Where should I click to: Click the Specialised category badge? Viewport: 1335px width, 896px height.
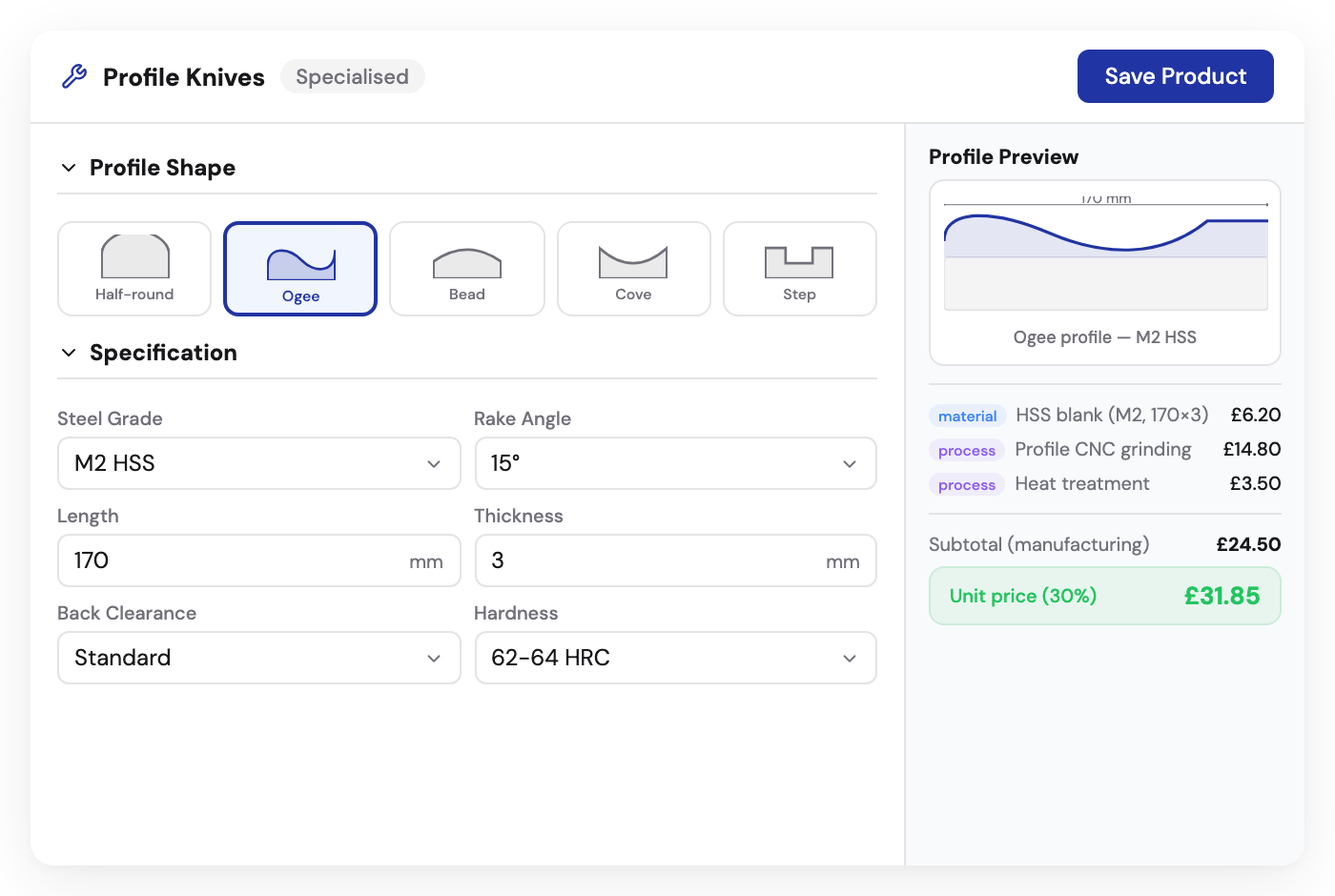pyautogui.click(x=352, y=76)
